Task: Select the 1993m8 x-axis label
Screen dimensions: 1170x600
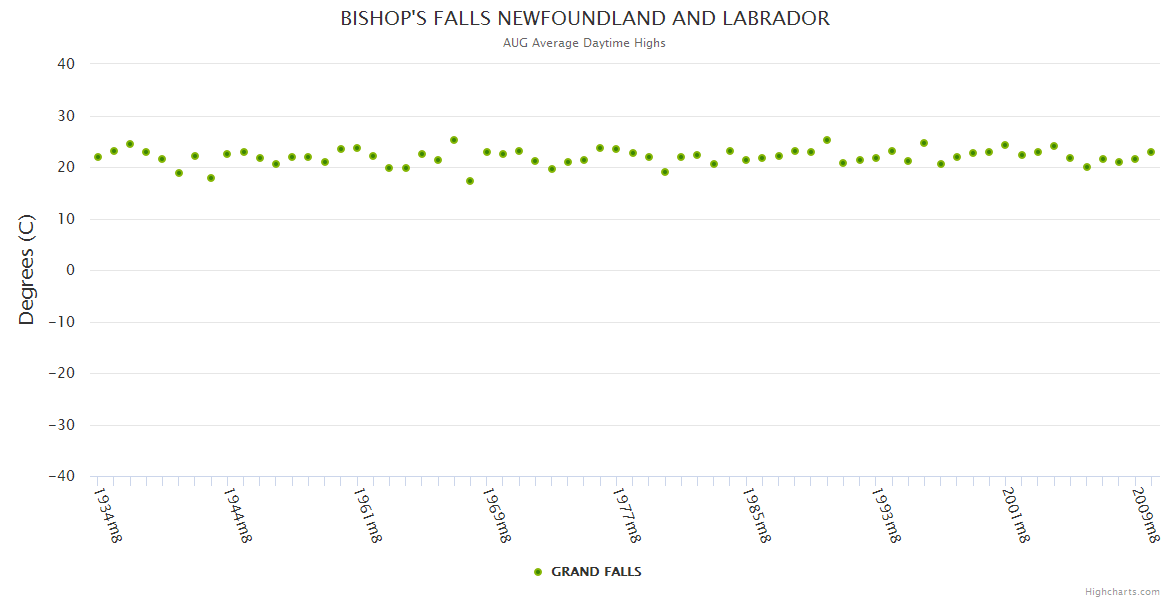Action: pos(886,515)
